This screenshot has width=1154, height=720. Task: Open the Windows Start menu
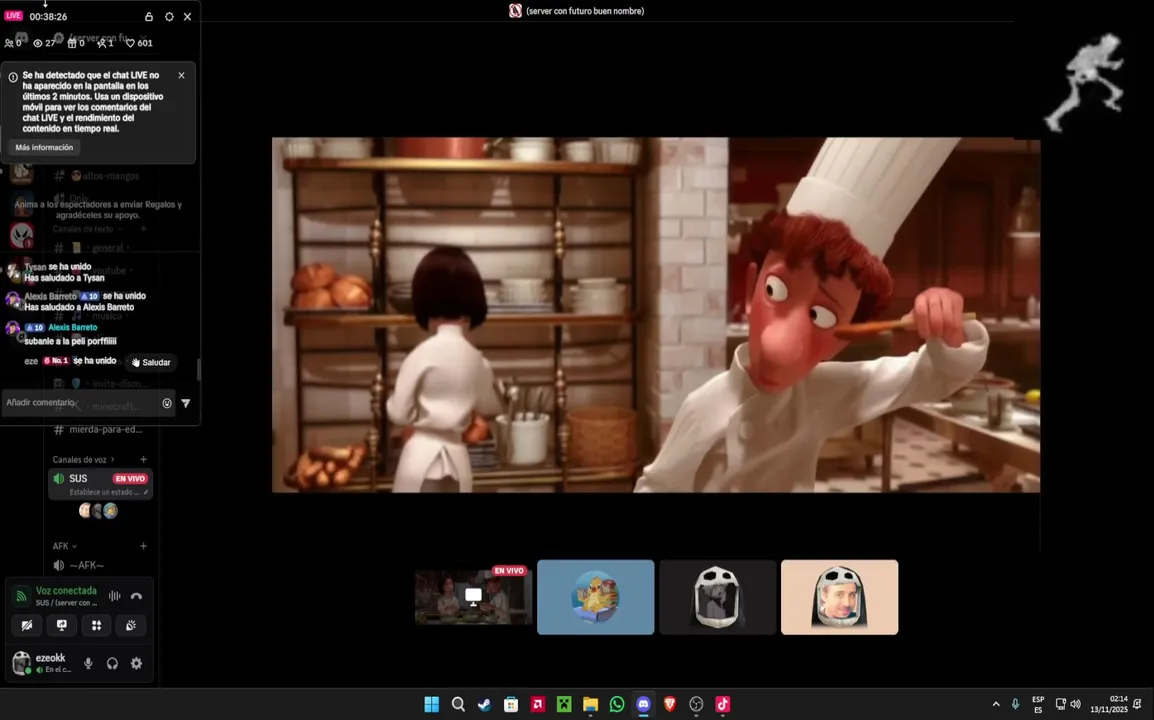pos(432,705)
